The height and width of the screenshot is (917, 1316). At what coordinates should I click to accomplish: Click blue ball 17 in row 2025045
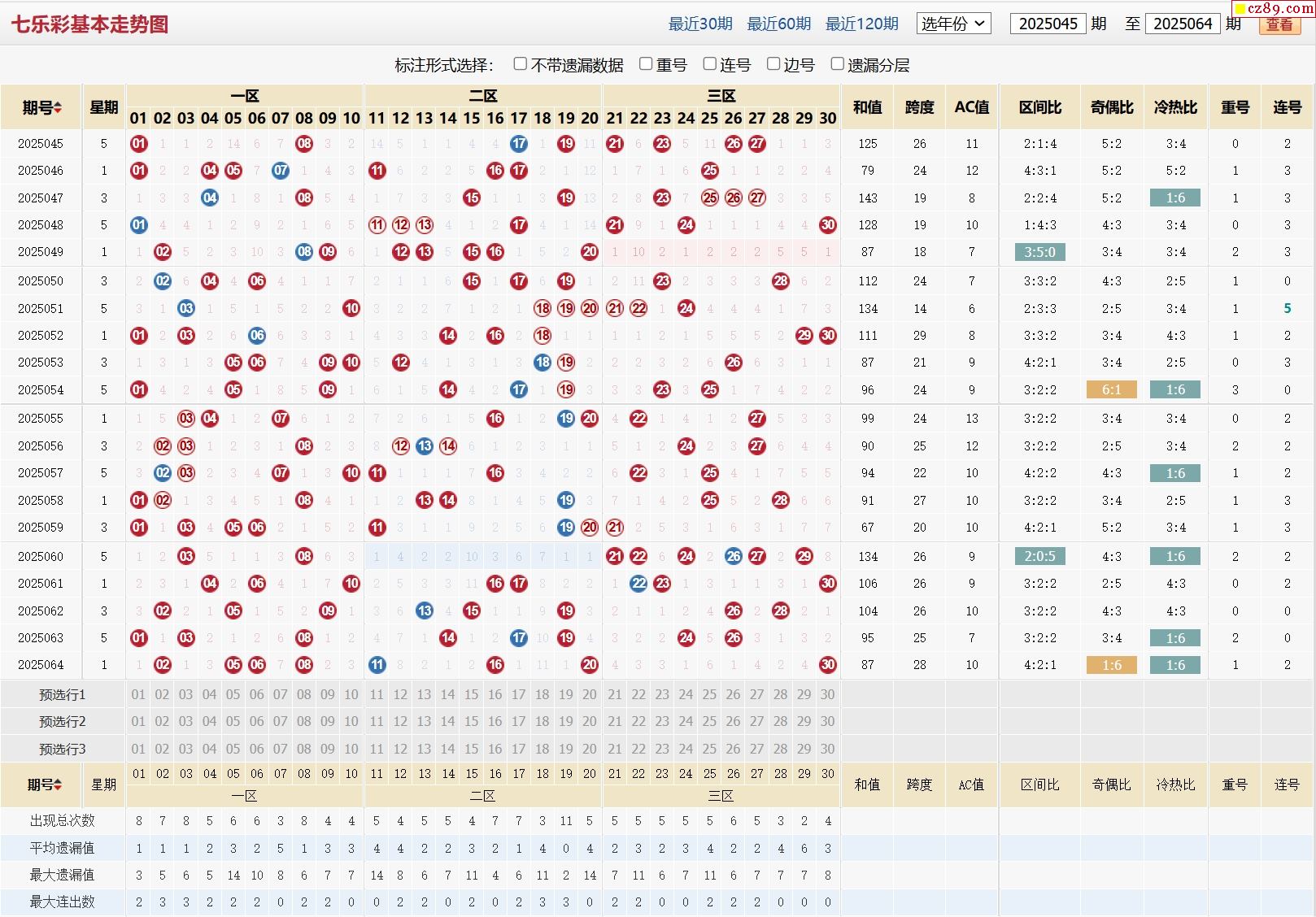tap(519, 144)
